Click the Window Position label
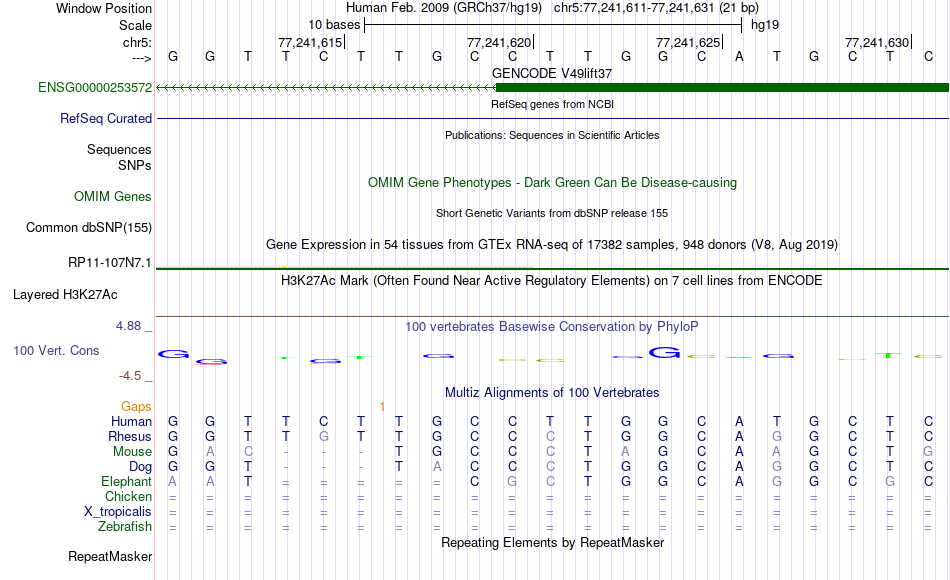Image resolution: width=950 pixels, height=580 pixels. click(104, 8)
